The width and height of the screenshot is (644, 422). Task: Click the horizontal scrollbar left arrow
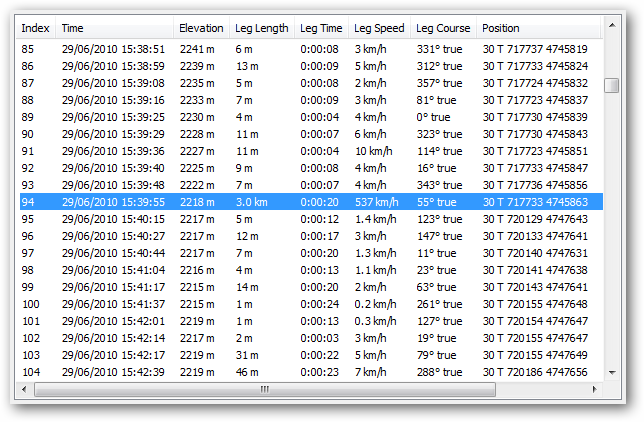(26, 389)
